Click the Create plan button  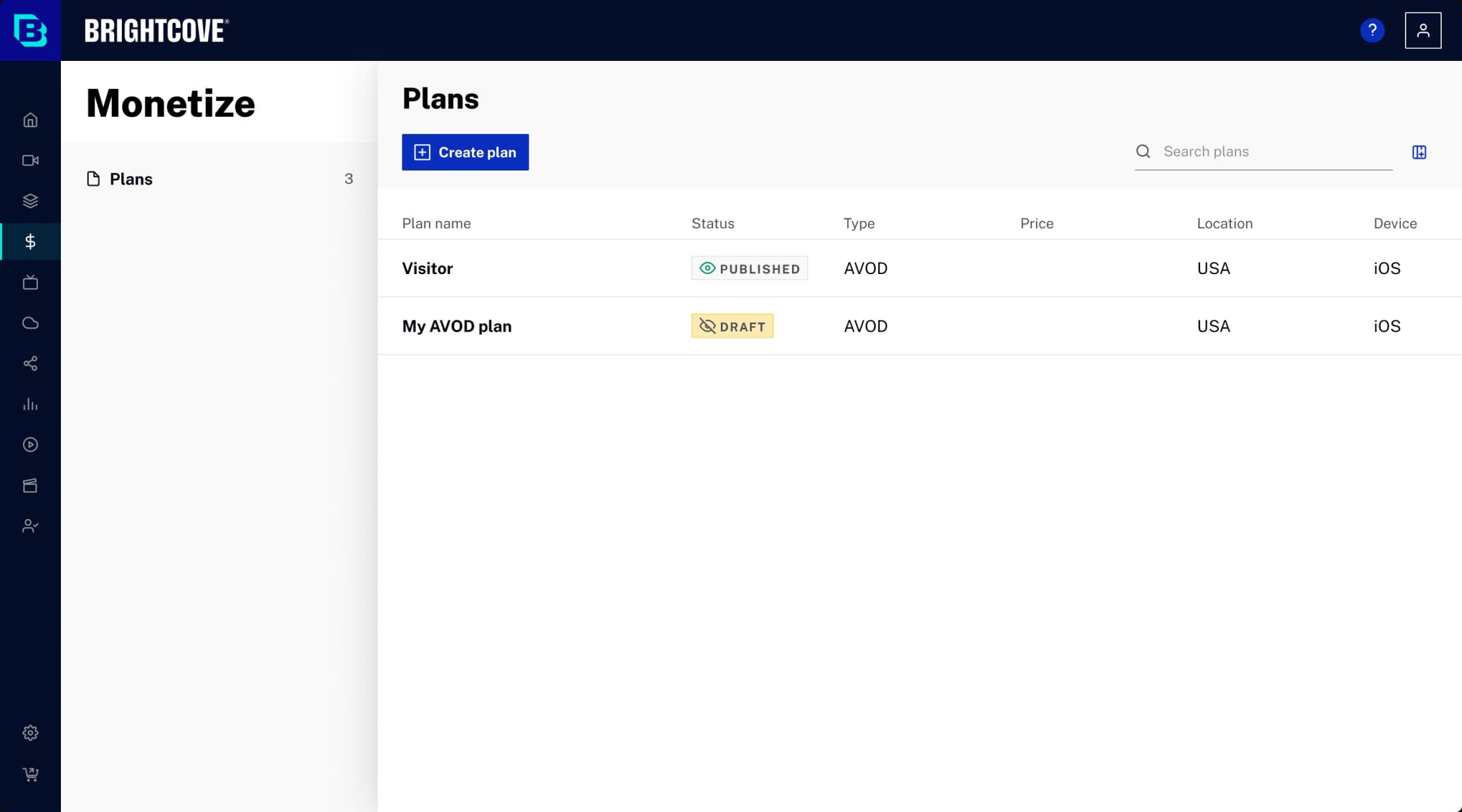pyautogui.click(x=465, y=152)
